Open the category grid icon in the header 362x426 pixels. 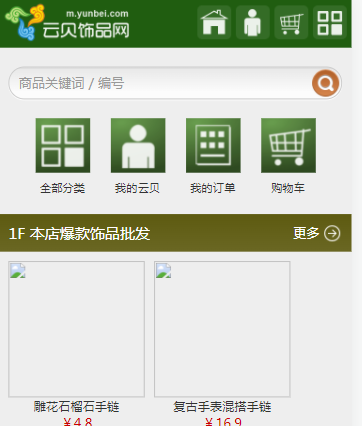click(330, 22)
